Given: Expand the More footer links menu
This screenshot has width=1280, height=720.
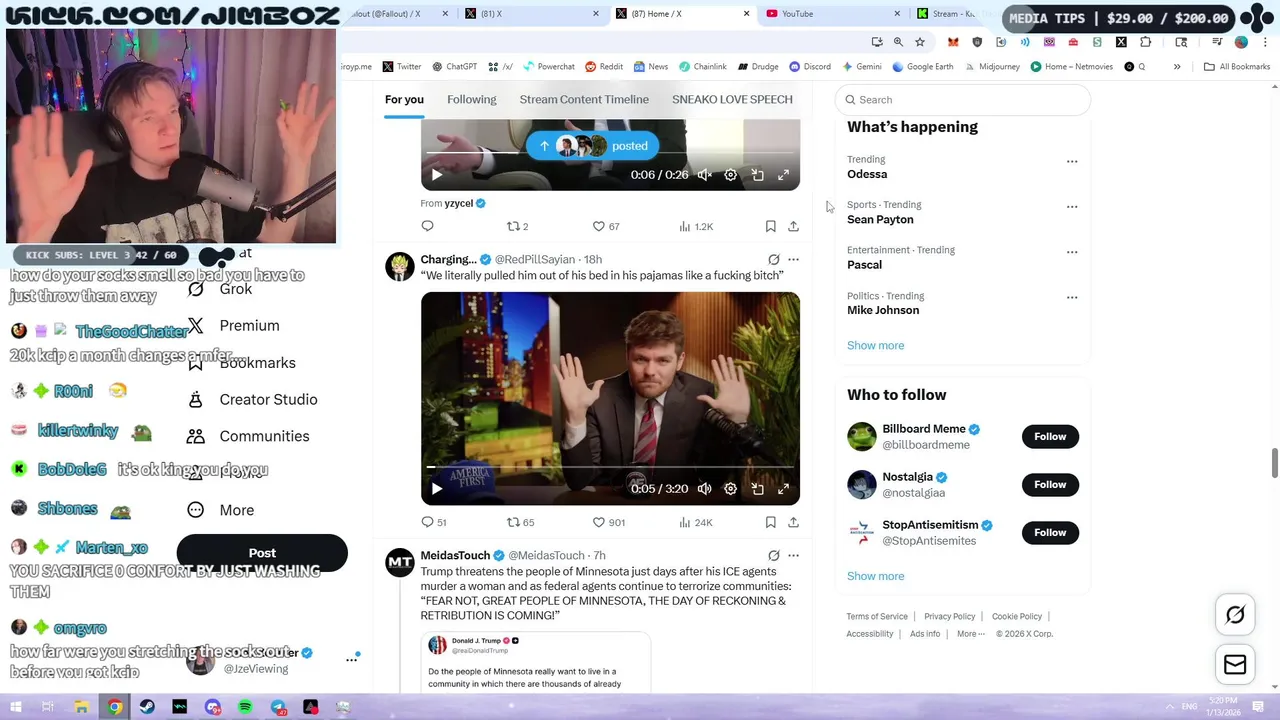Looking at the screenshot, I should 970,633.
